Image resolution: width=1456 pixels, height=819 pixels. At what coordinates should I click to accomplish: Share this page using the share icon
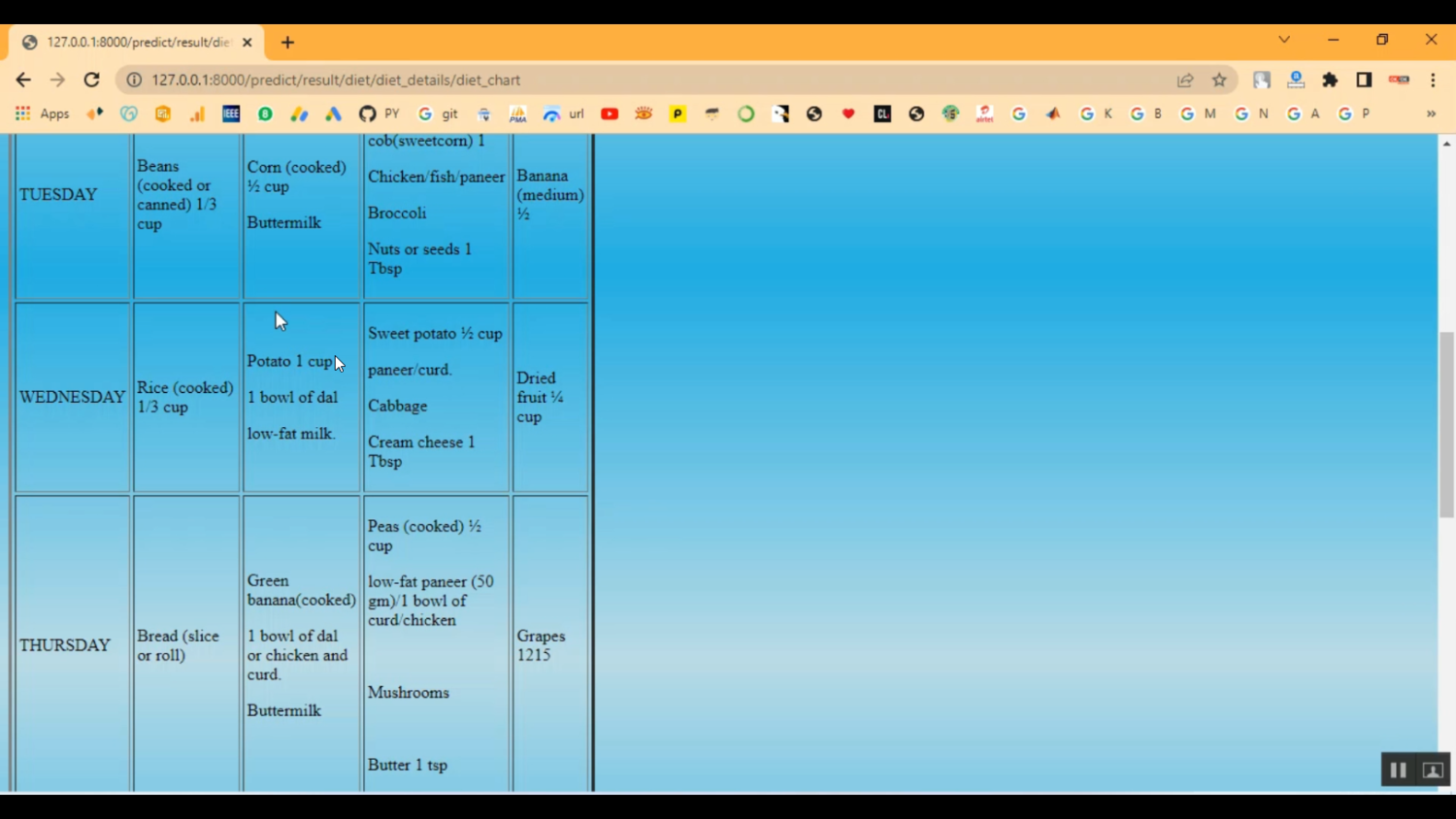pos(1185,80)
